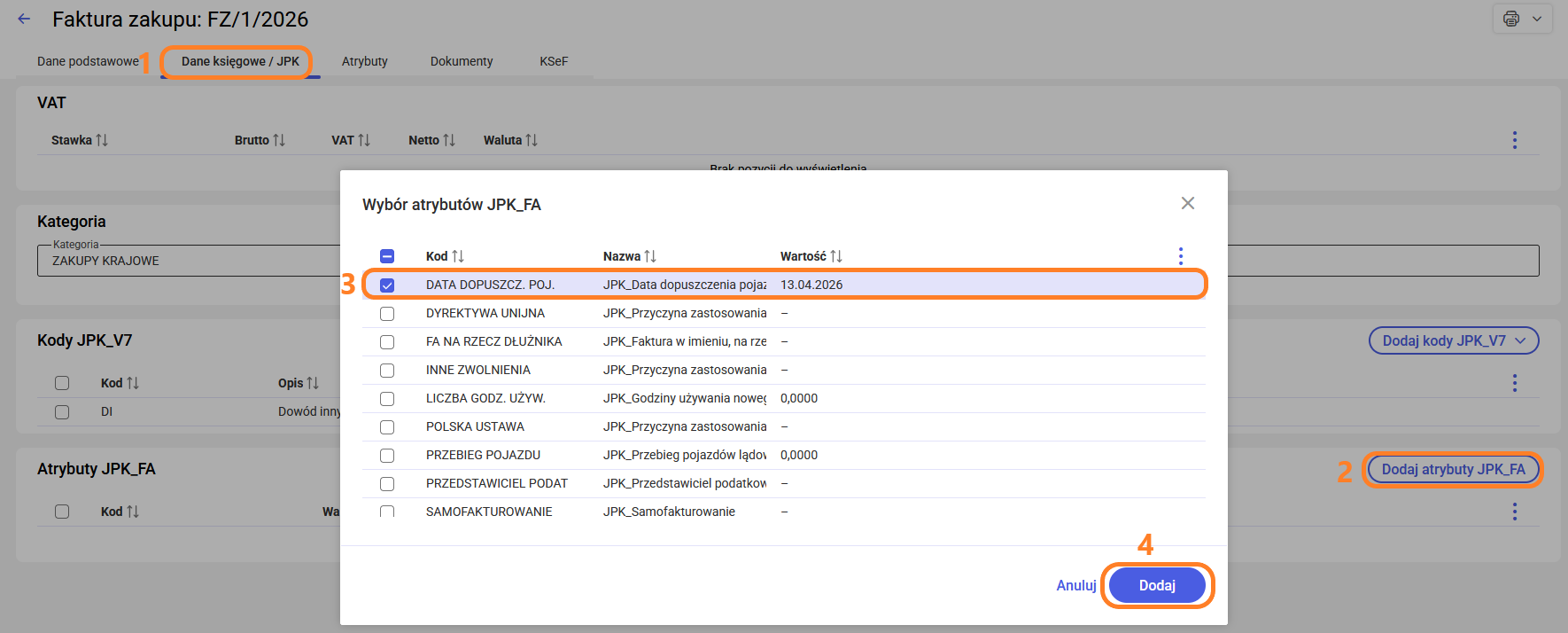Click the printer icon

(x=1511, y=19)
